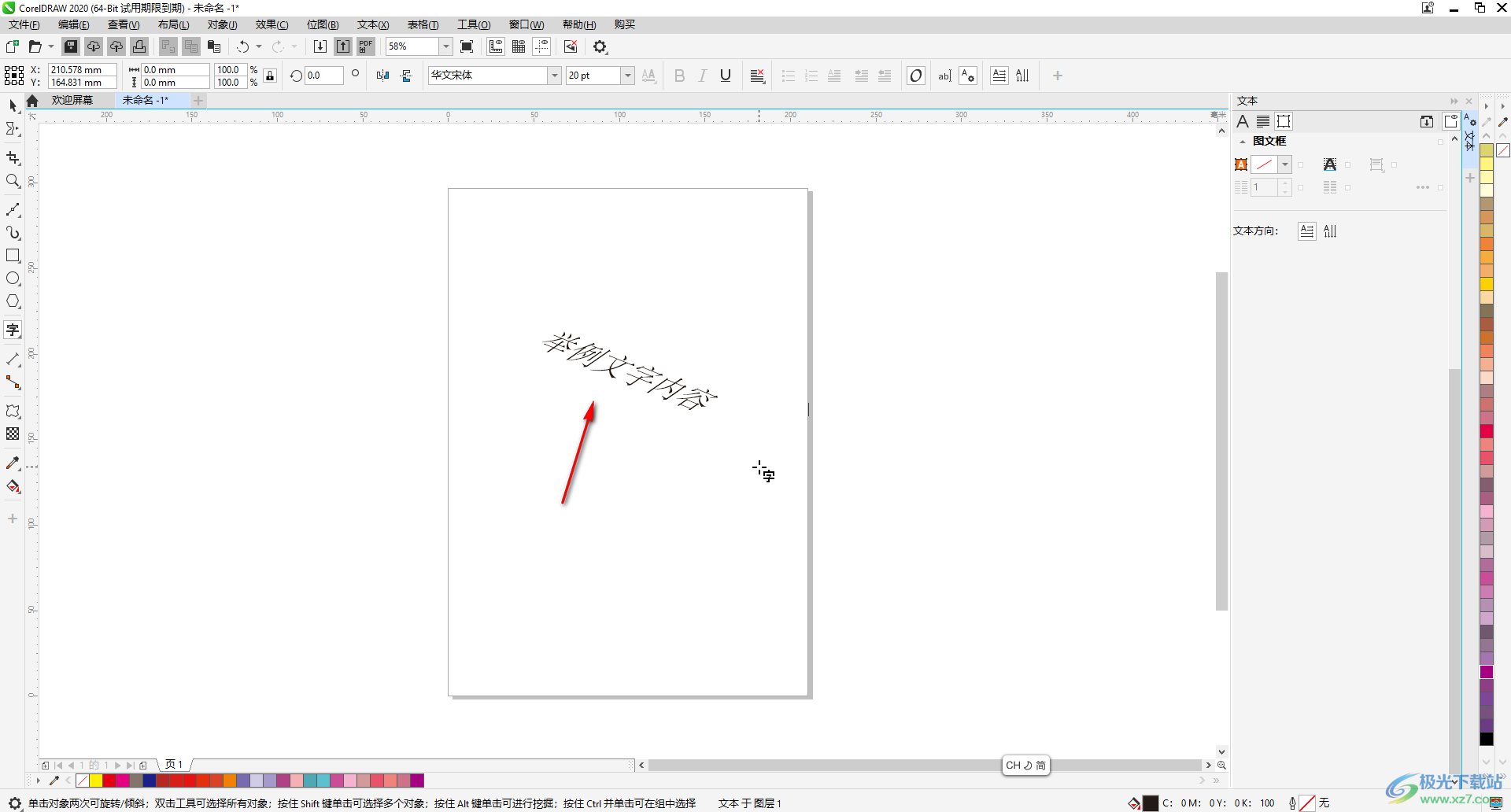Print the document

(139, 46)
